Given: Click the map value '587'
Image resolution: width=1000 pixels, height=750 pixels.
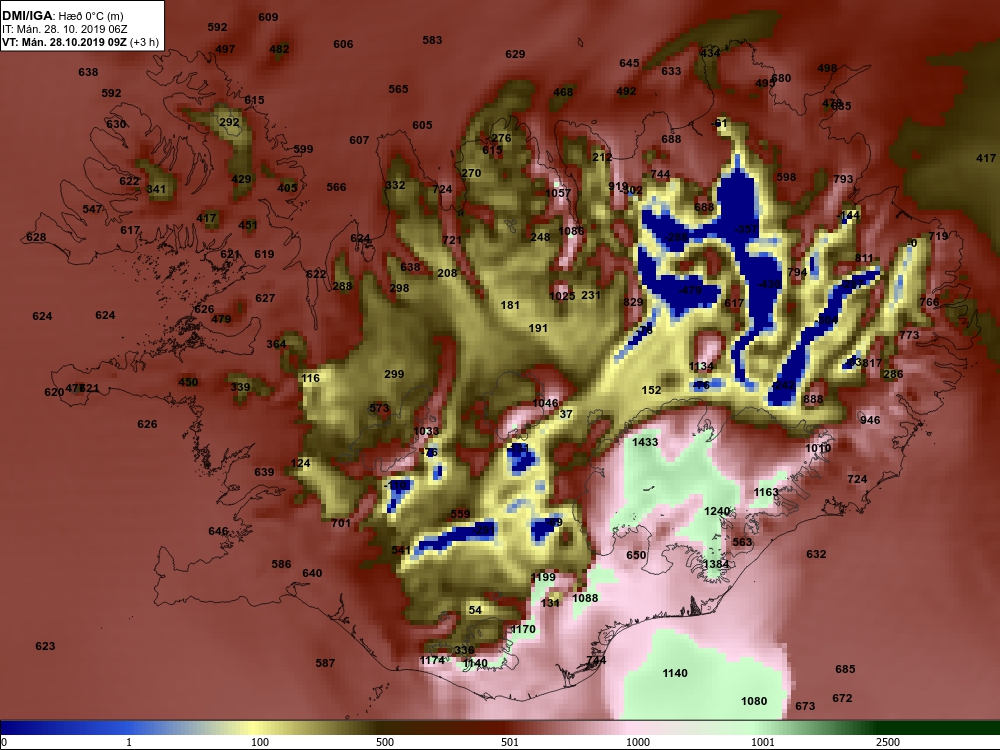Looking at the screenshot, I should (x=325, y=663).
